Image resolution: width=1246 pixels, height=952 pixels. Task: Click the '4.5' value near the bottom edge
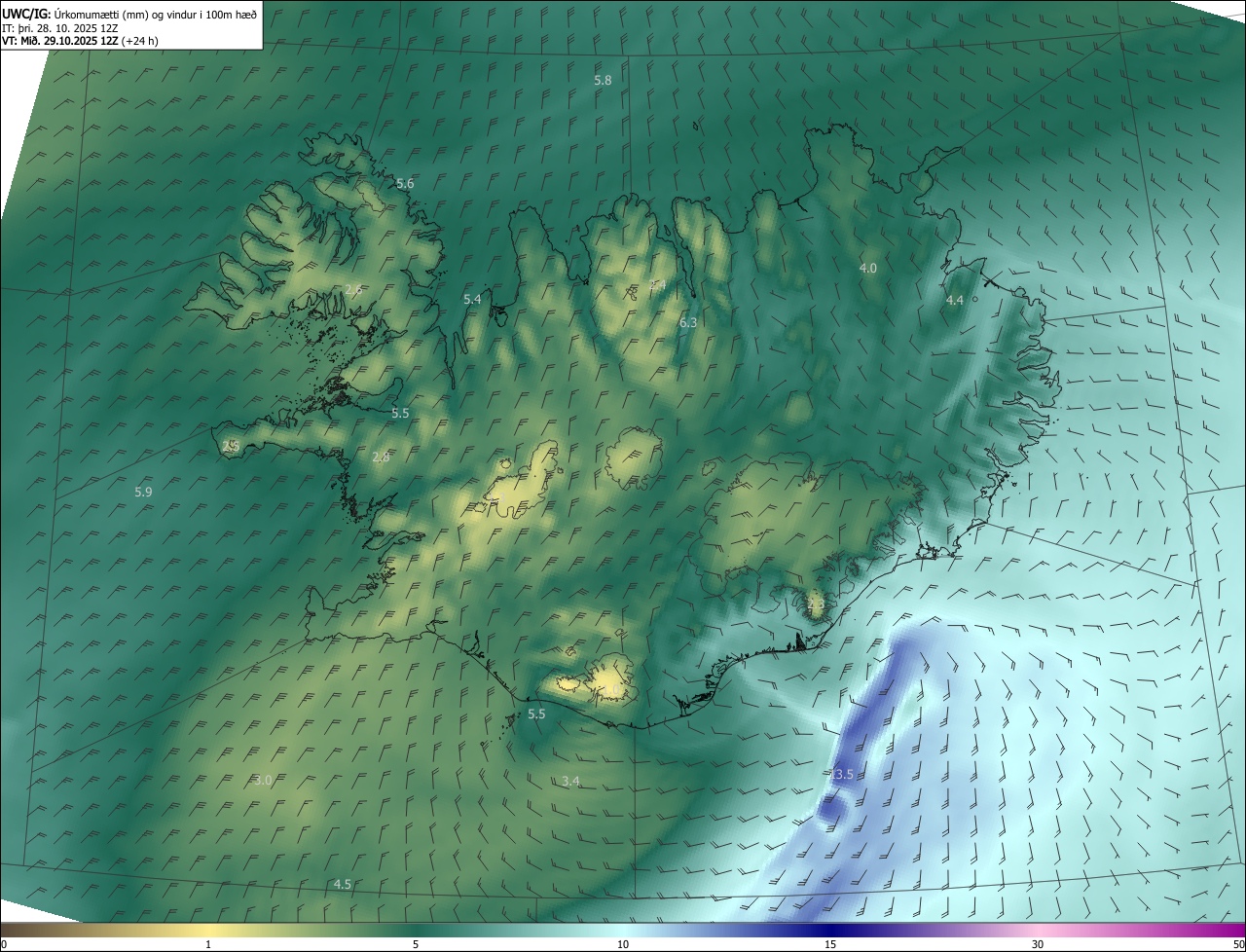point(342,884)
